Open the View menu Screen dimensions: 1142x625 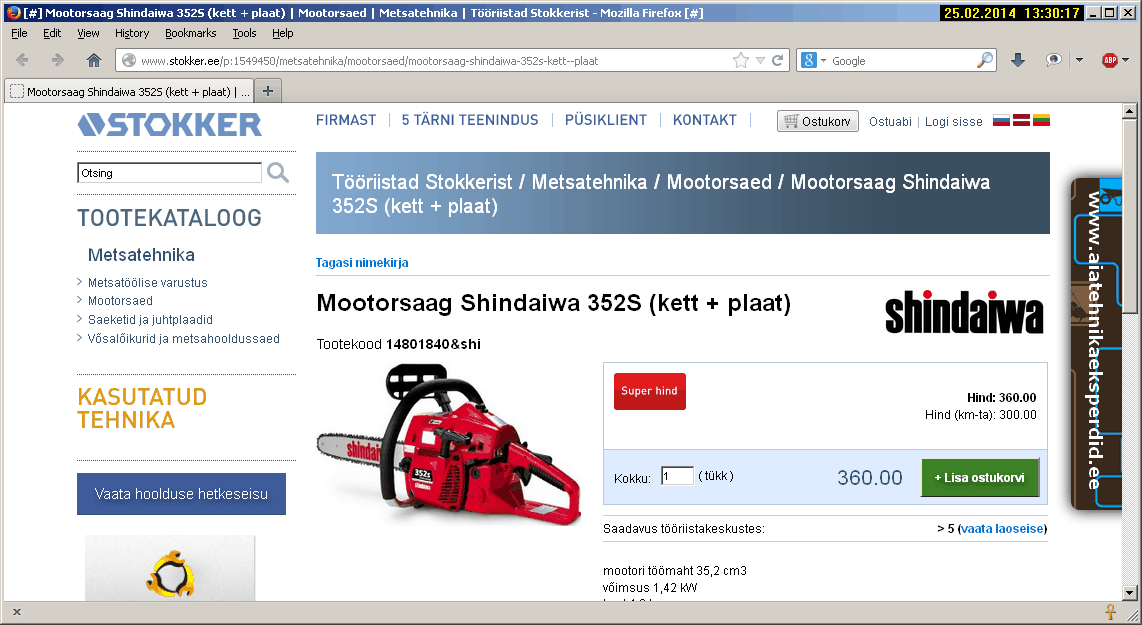pyautogui.click(x=88, y=33)
